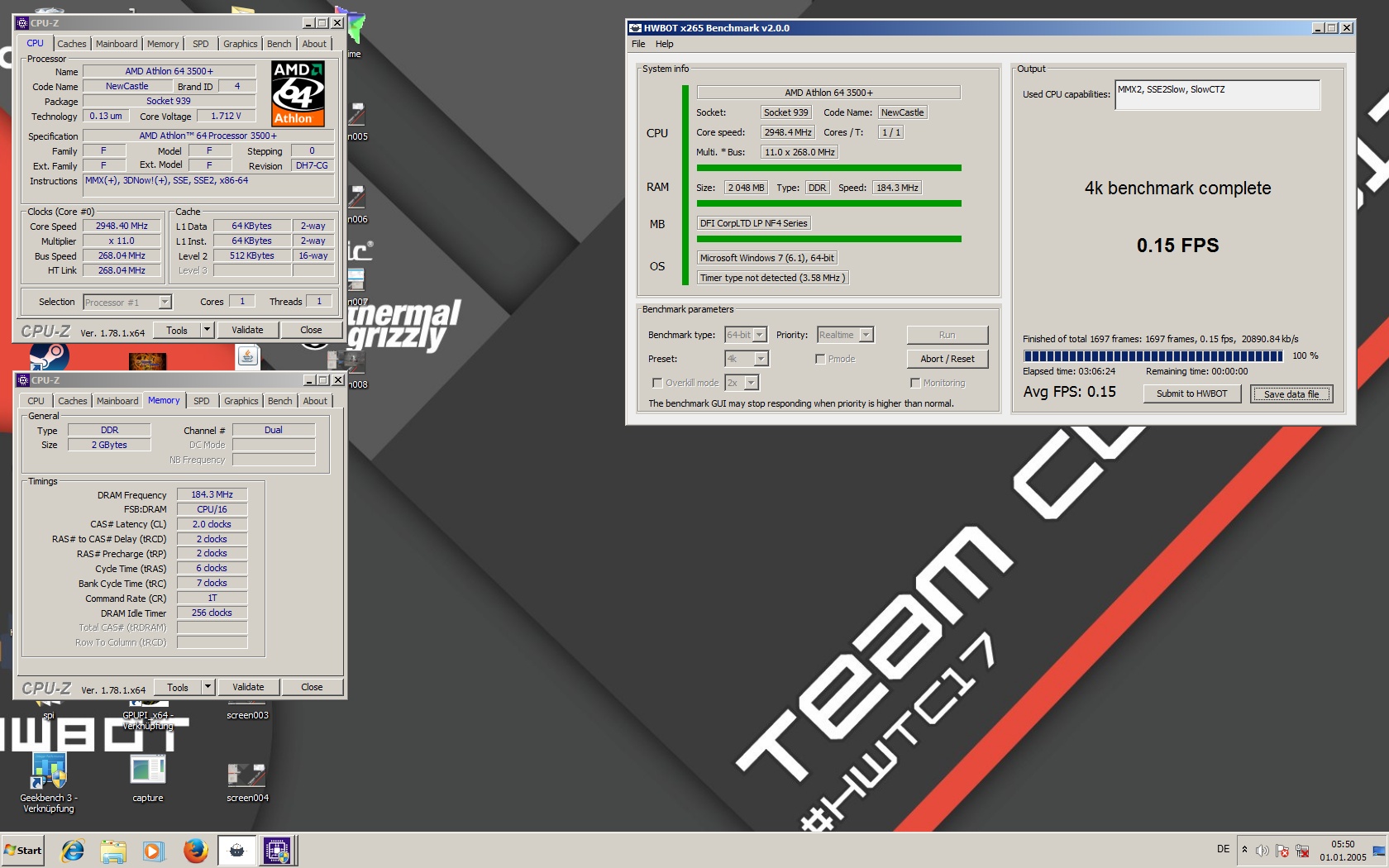This screenshot has width=1389, height=868.
Task: Open Benchmark type 64-bit dropdown
Action: (x=760, y=335)
